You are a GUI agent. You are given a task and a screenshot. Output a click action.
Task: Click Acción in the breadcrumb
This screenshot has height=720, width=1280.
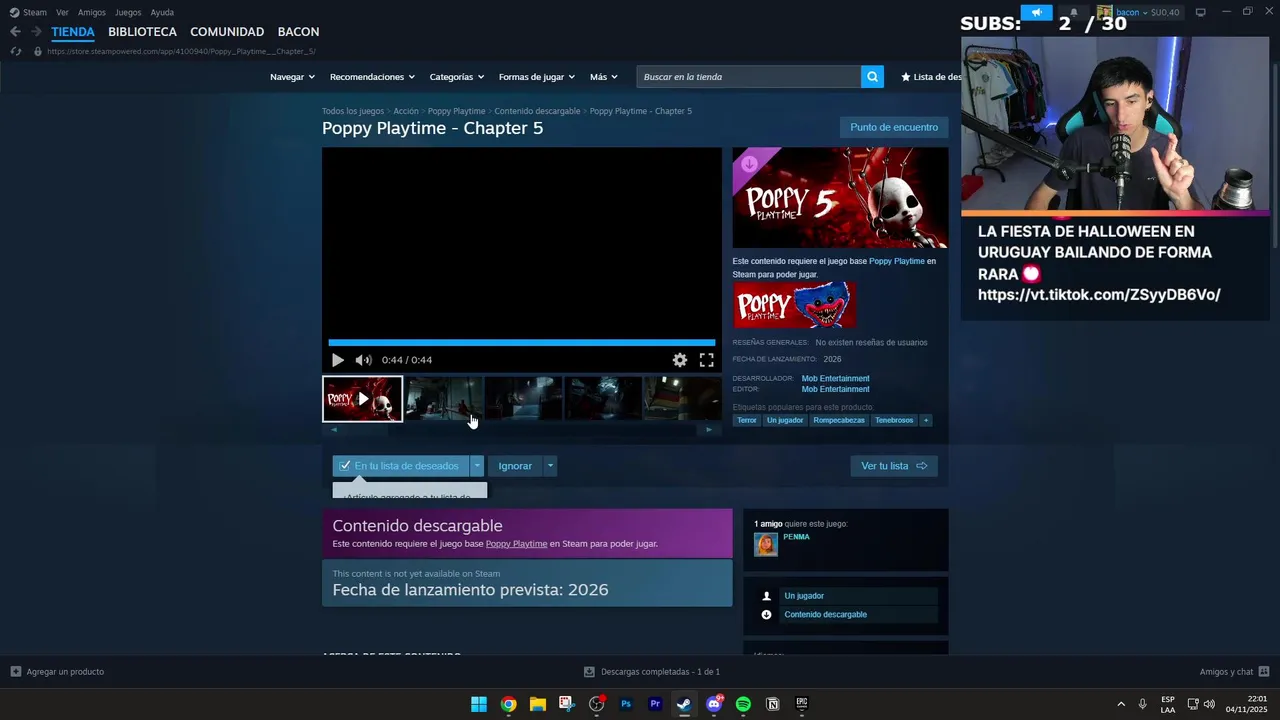(x=405, y=111)
